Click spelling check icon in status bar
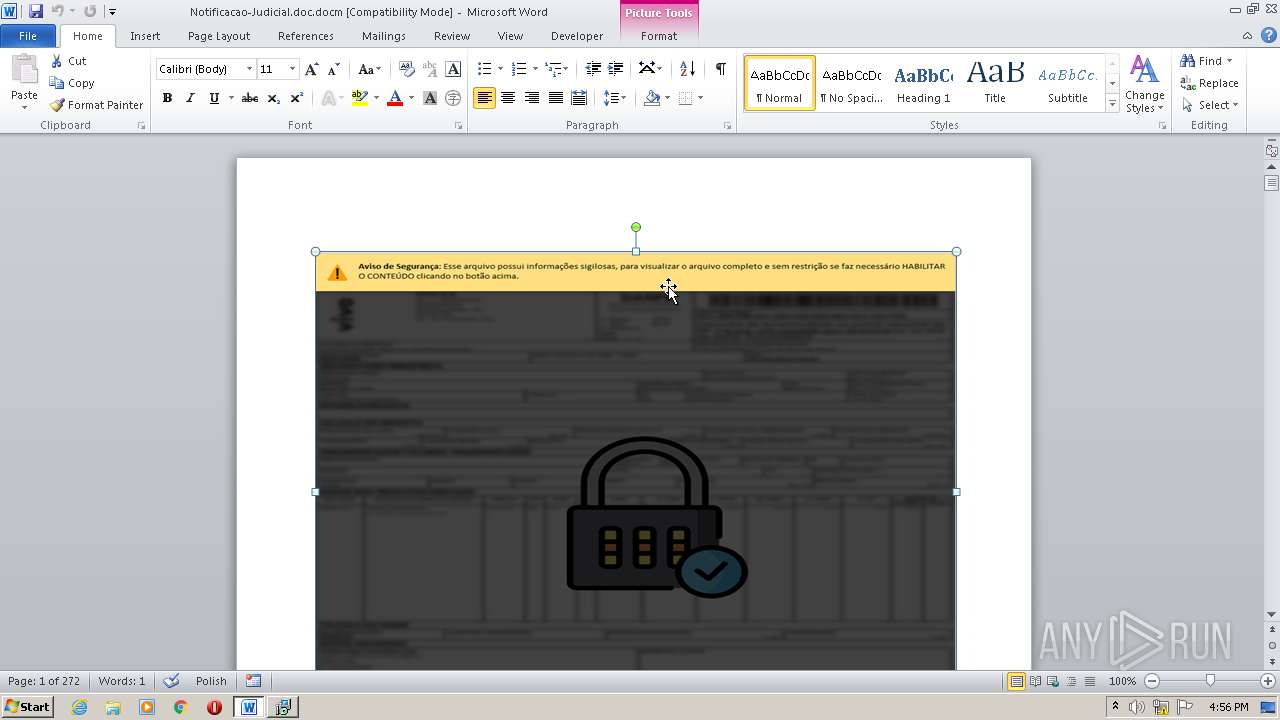Screen dimensions: 1280x720 (171, 681)
